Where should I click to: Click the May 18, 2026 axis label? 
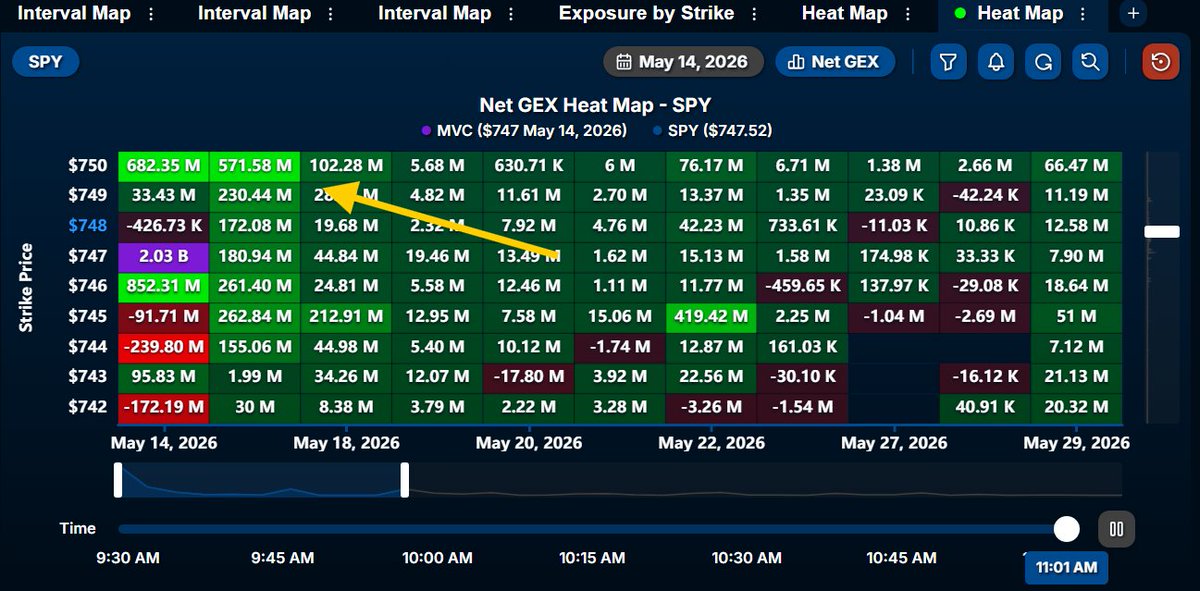pos(346,442)
